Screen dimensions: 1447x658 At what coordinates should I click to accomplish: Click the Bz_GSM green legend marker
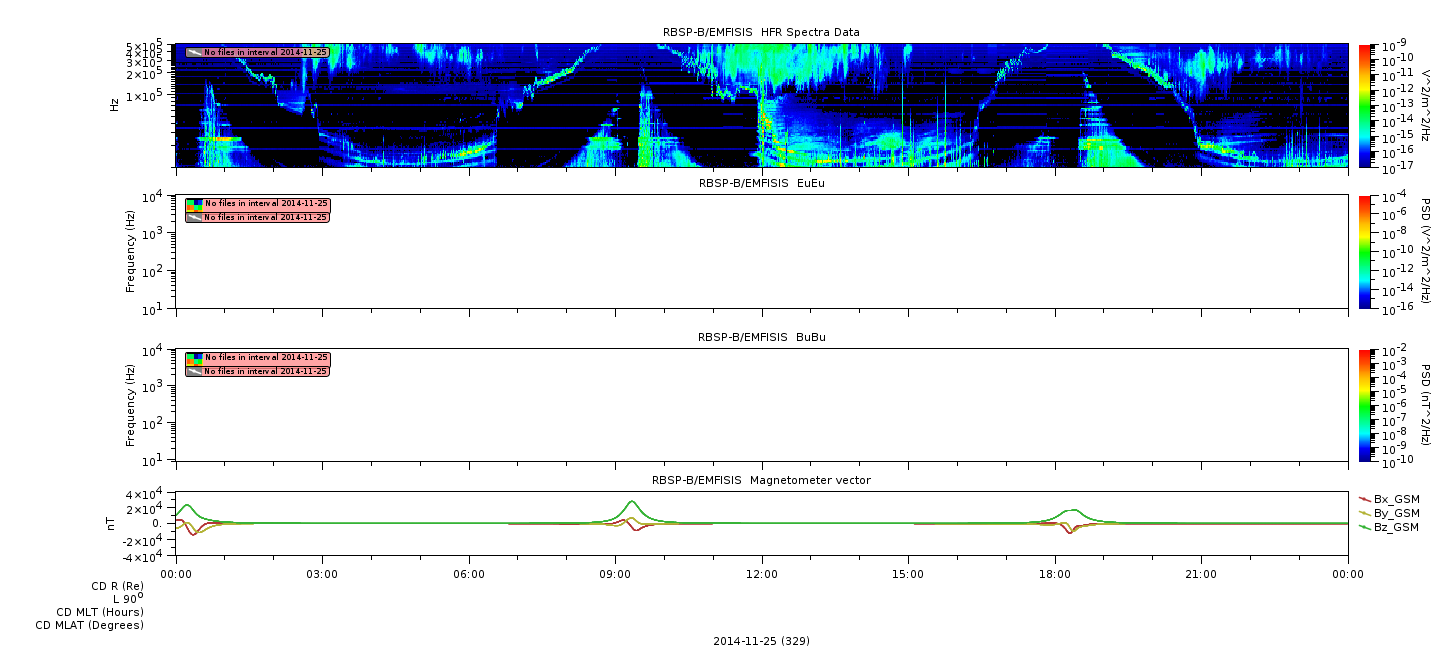pos(1365,526)
